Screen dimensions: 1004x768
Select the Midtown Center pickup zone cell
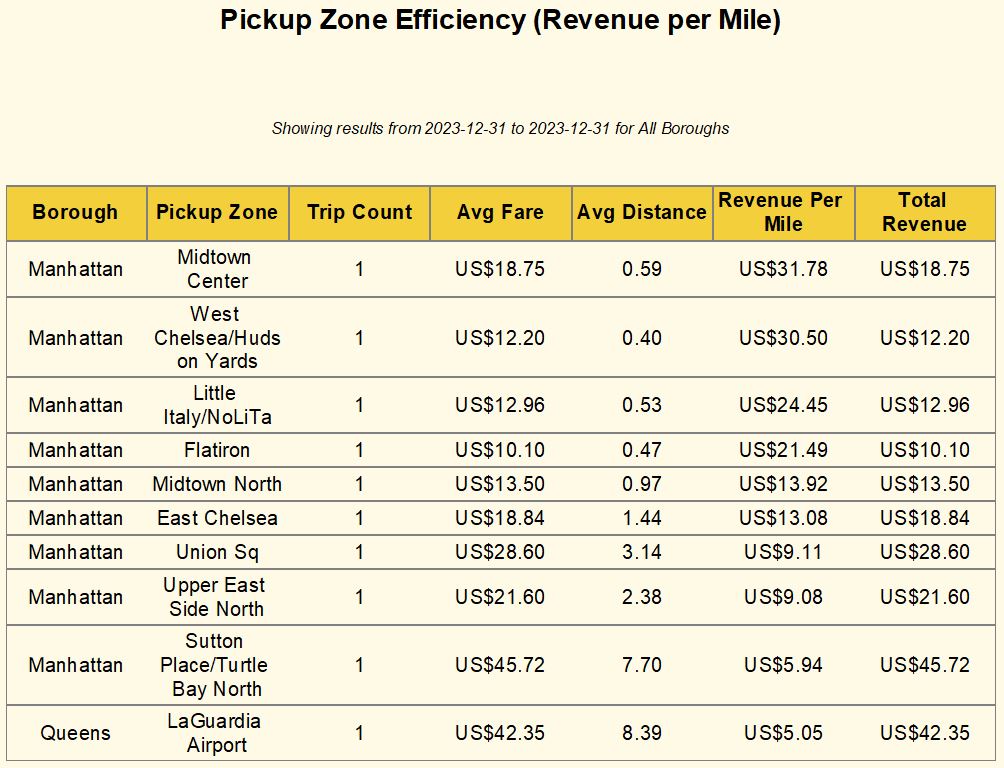point(217,269)
